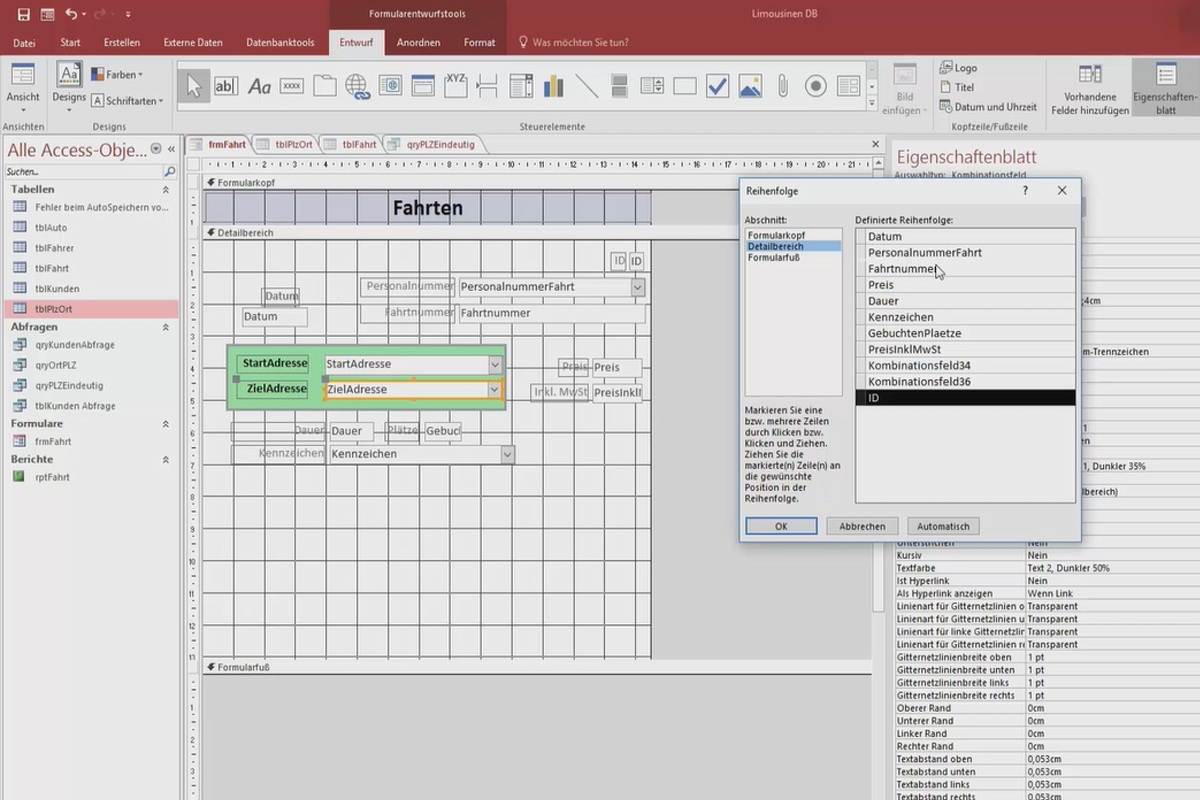The height and width of the screenshot is (800, 1200).
Task: Open the ZielAdresse combo box arrow in form
Action: [x=495, y=389]
